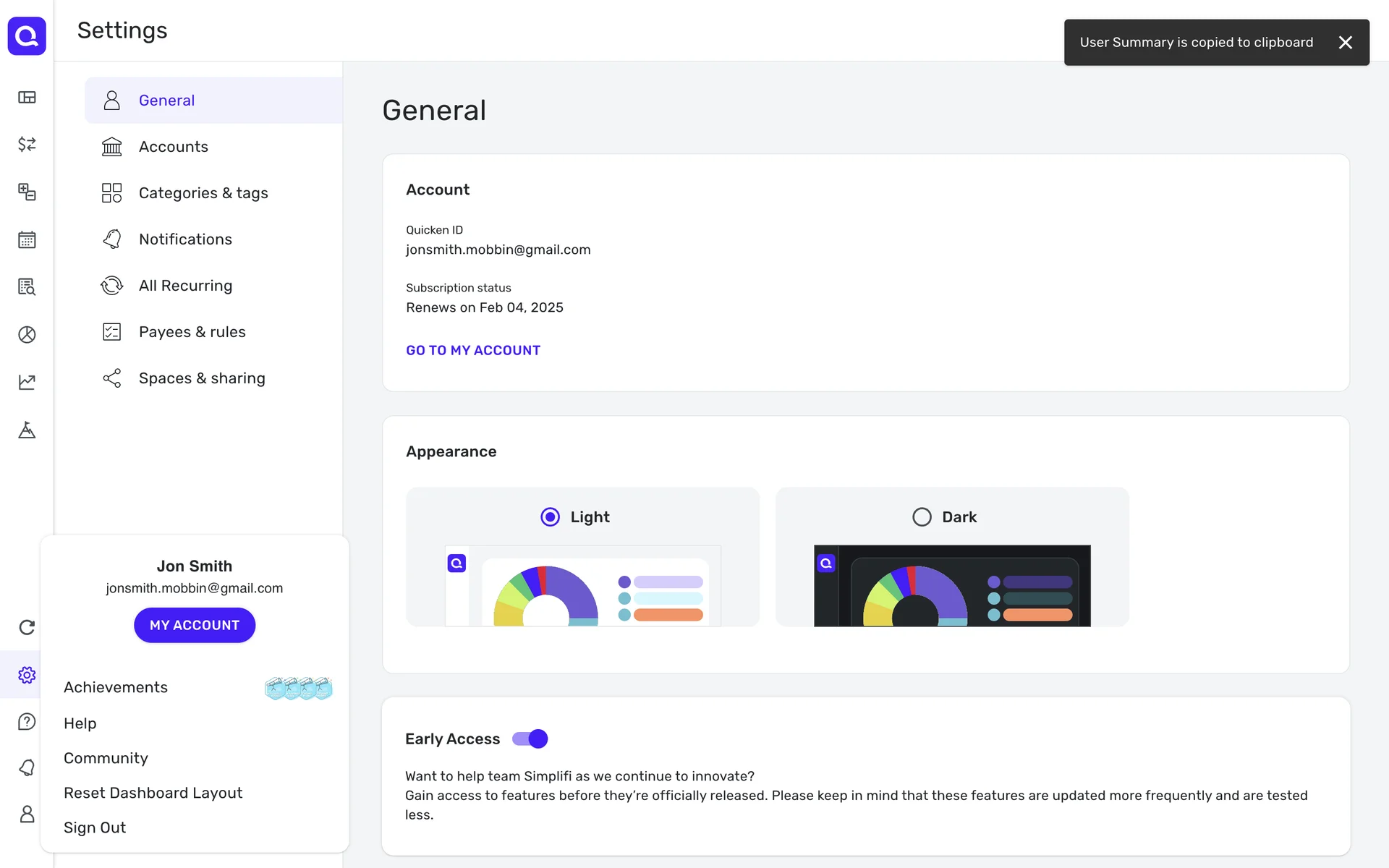Click the MY ACCOUNT button
This screenshot has height=868, width=1389.
tap(195, 625)
